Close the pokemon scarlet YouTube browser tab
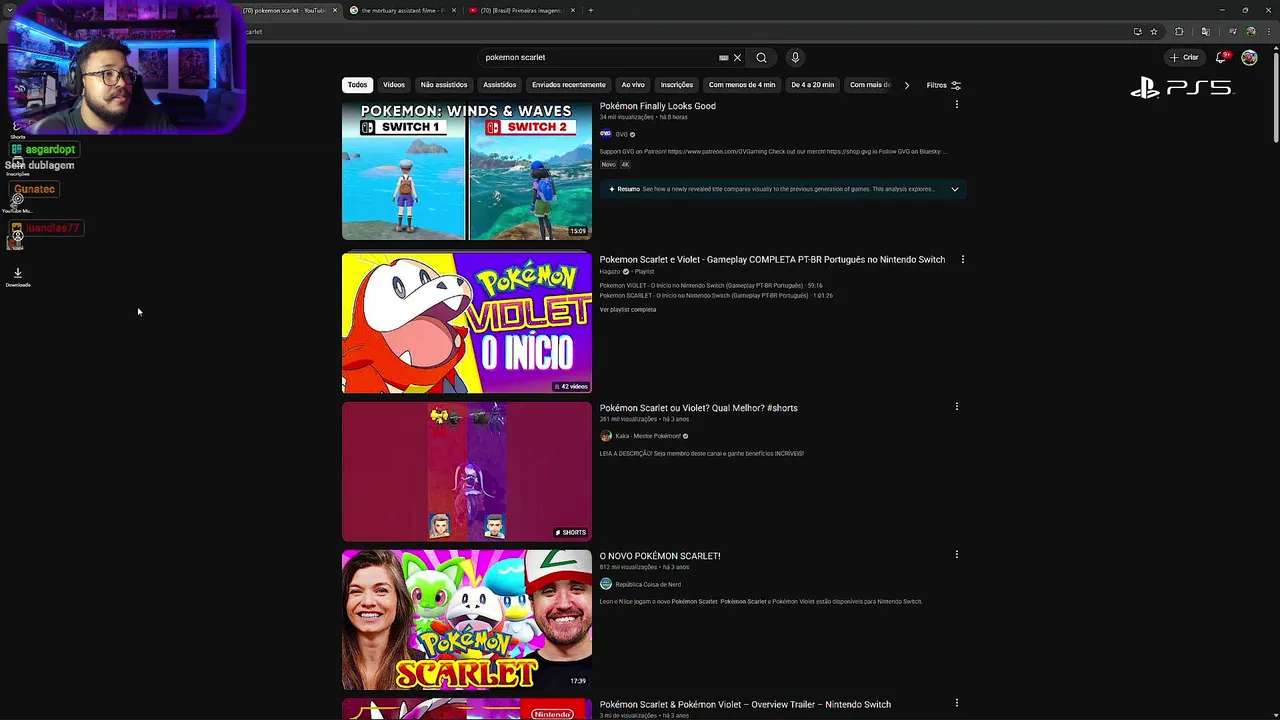The height and width of the screenshot is (720, 1280). coord(335,10)
